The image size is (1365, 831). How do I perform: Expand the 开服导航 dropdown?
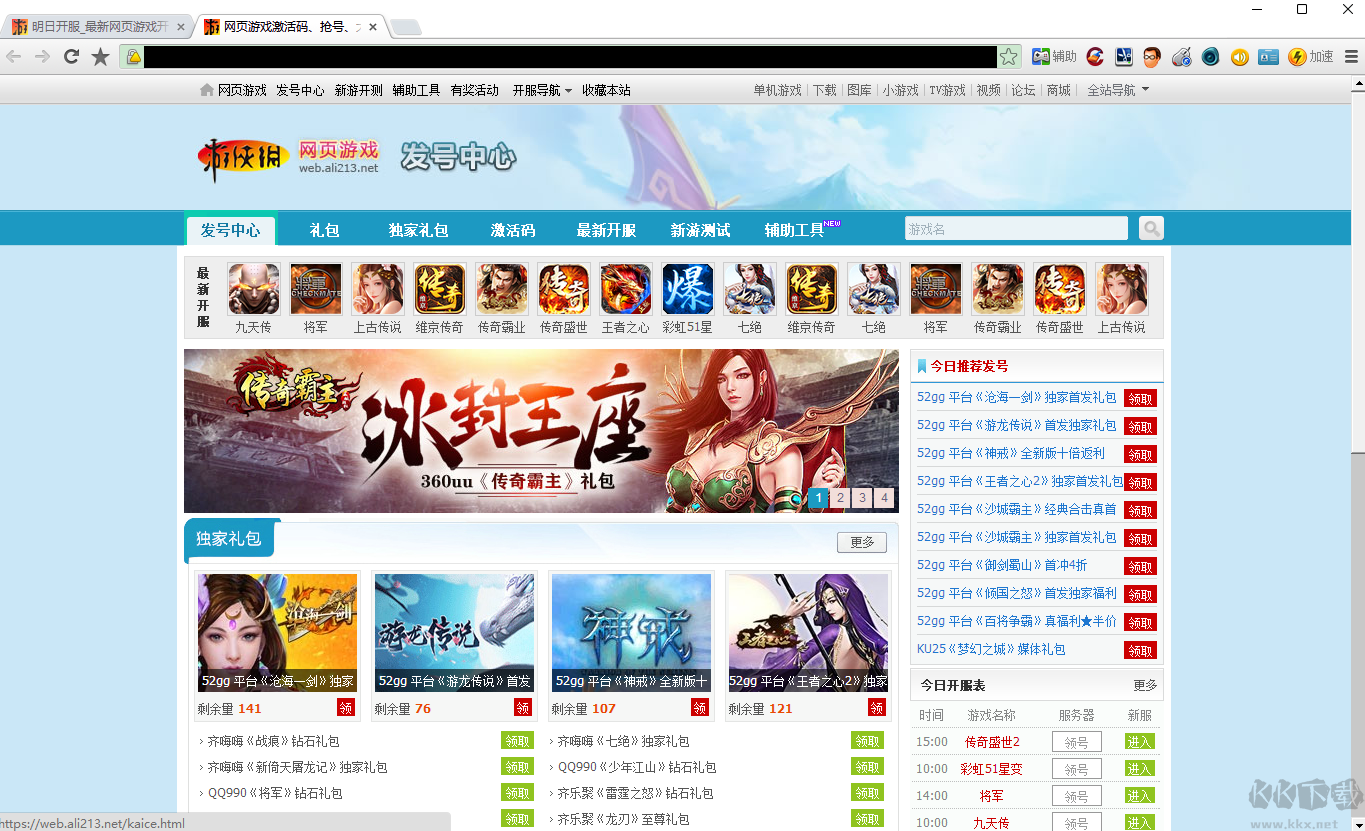(x=542, y=90)
